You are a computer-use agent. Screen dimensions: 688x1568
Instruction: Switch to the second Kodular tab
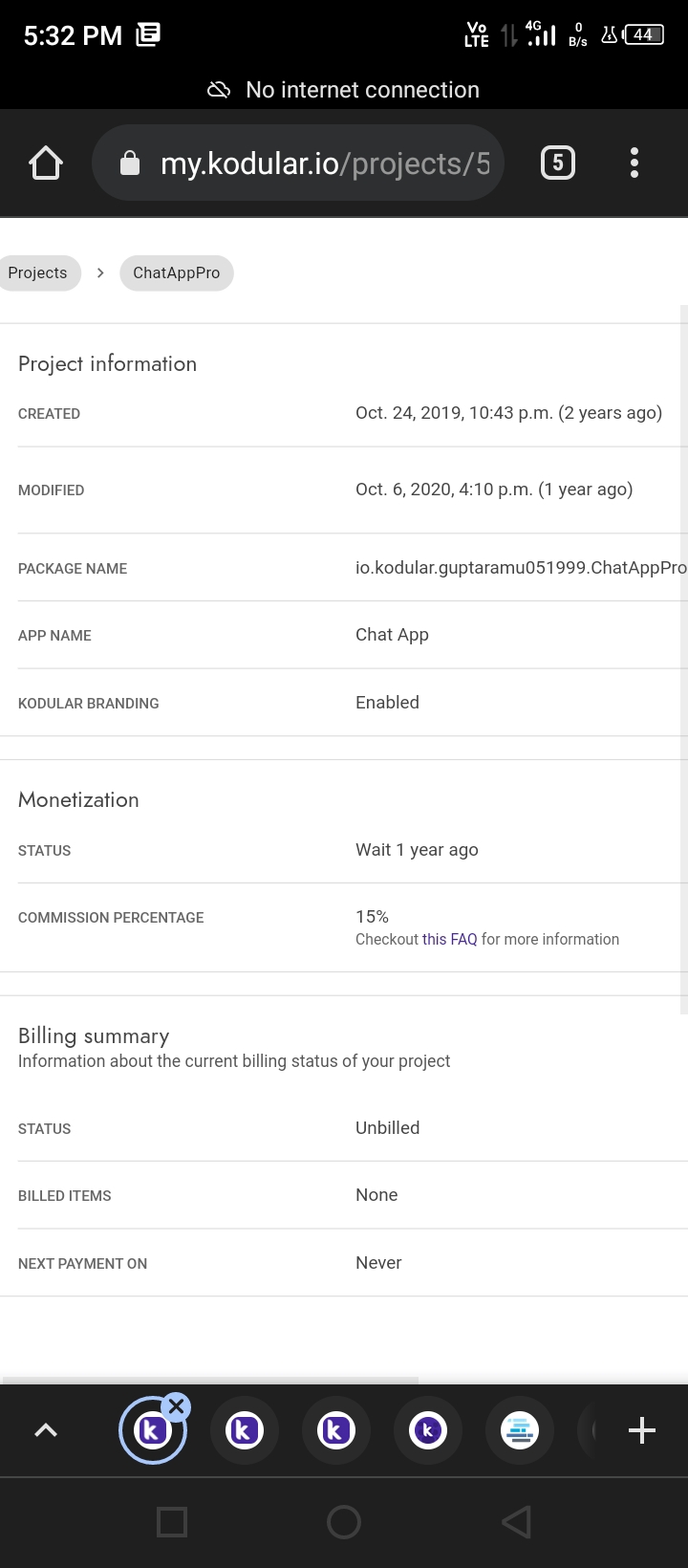click(245, 1430)
